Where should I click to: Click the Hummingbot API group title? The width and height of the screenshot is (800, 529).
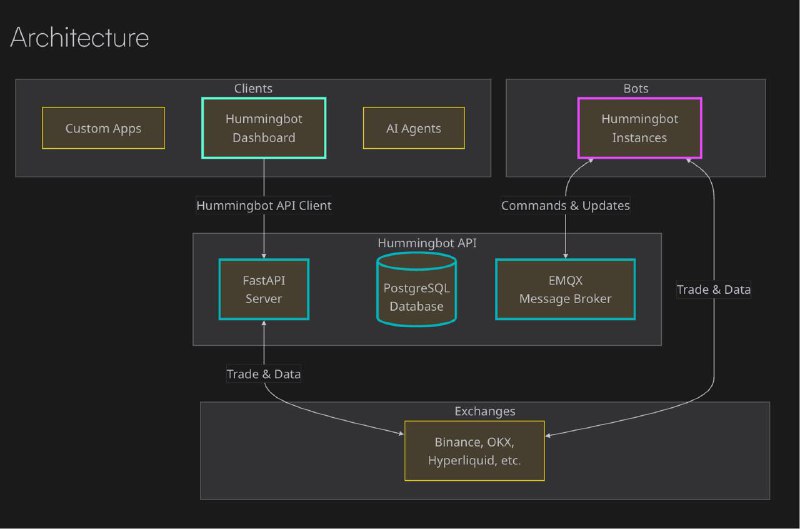427,242
